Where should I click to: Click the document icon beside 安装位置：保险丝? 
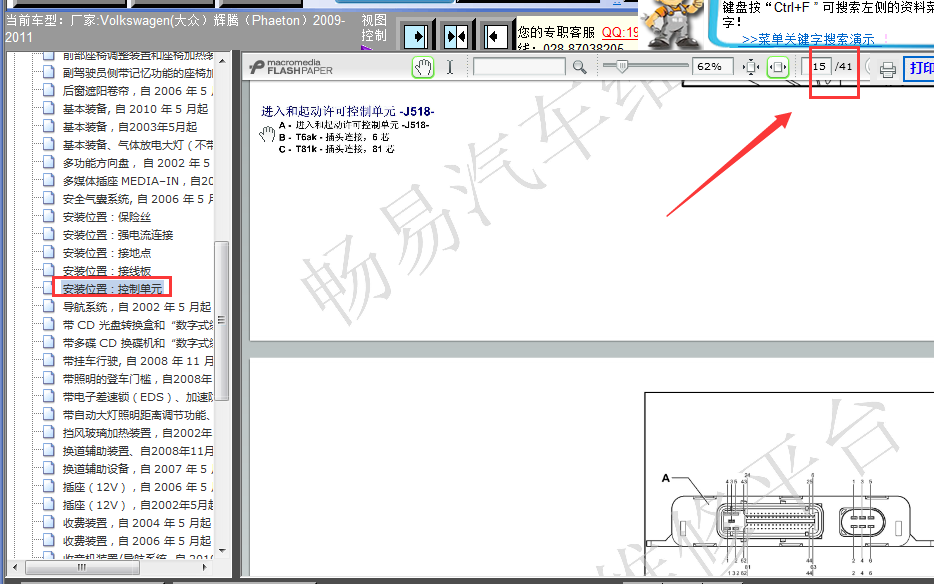49,216
